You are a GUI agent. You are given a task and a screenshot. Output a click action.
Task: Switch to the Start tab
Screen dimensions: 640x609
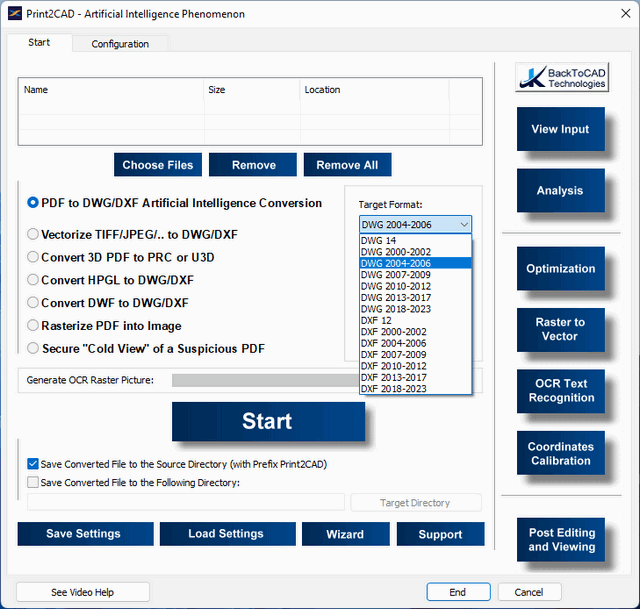point(39,43)
